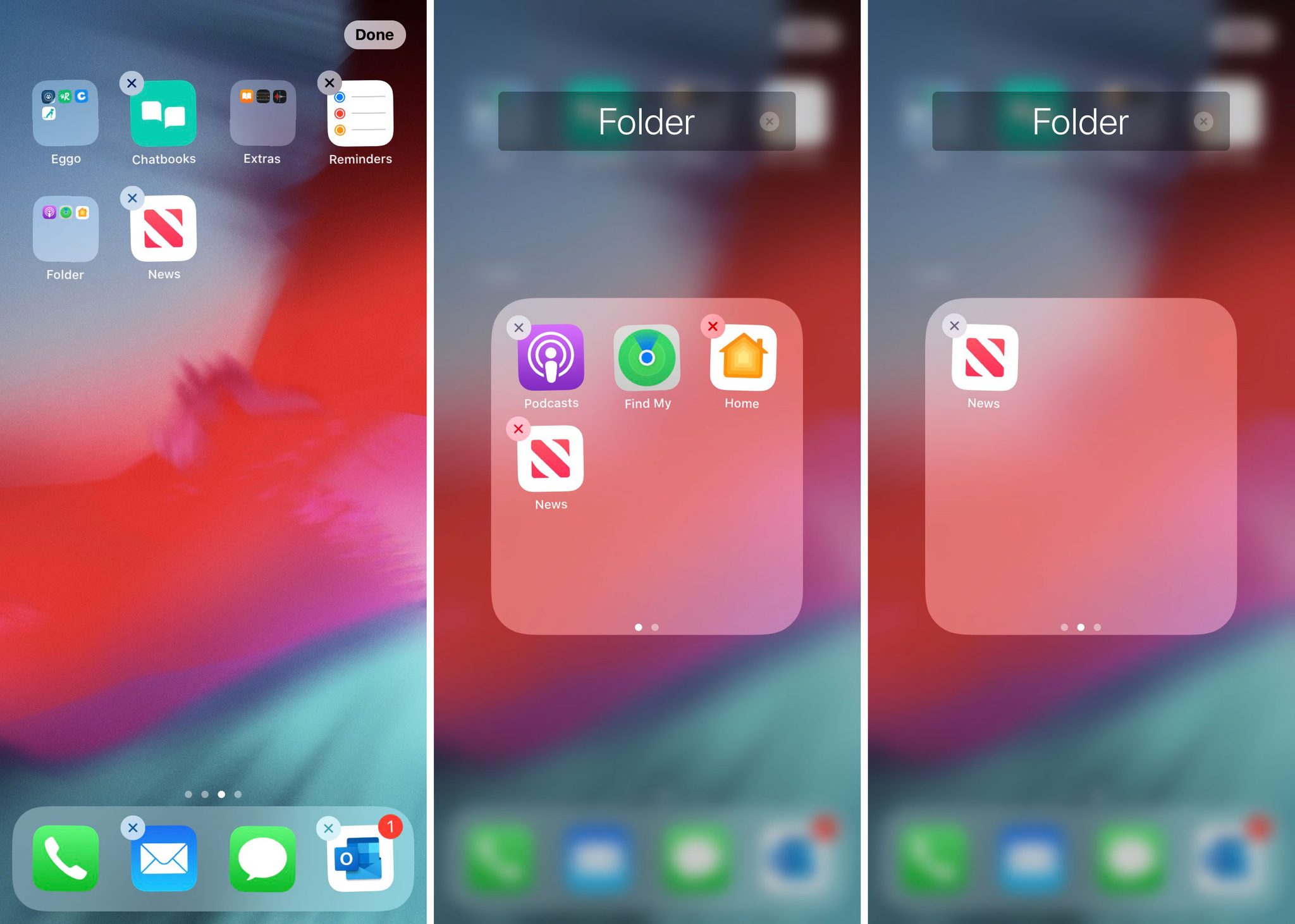Dismiss the Folder rename field
The image size is (1295, 924).
tap(768, 121)
